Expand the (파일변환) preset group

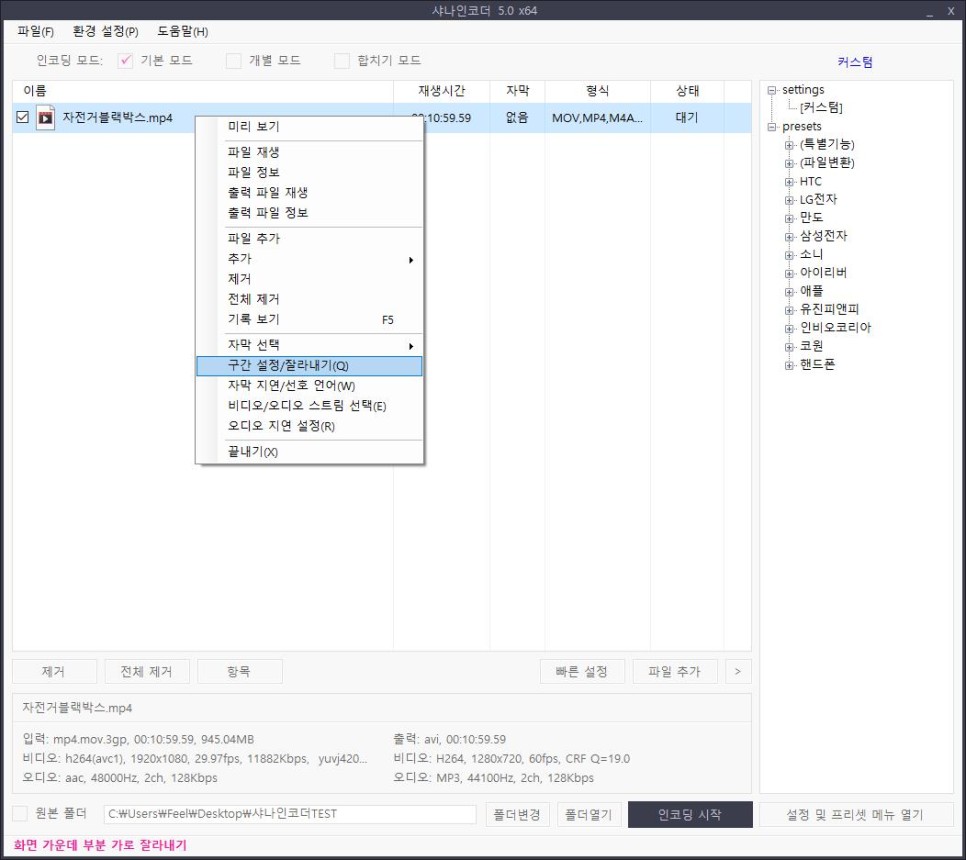click(789, 163)
